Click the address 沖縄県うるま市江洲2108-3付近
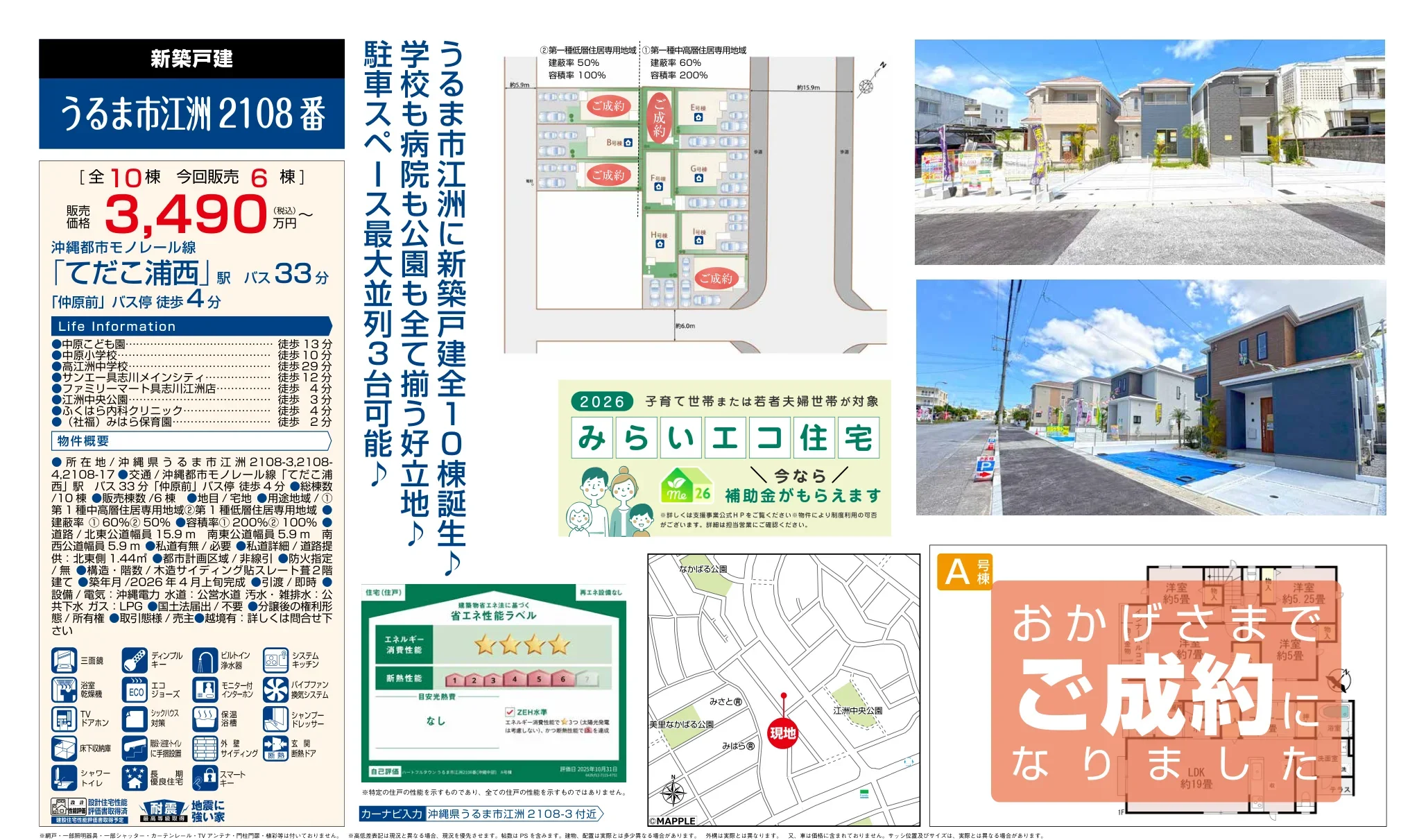 tap(512, 814)
